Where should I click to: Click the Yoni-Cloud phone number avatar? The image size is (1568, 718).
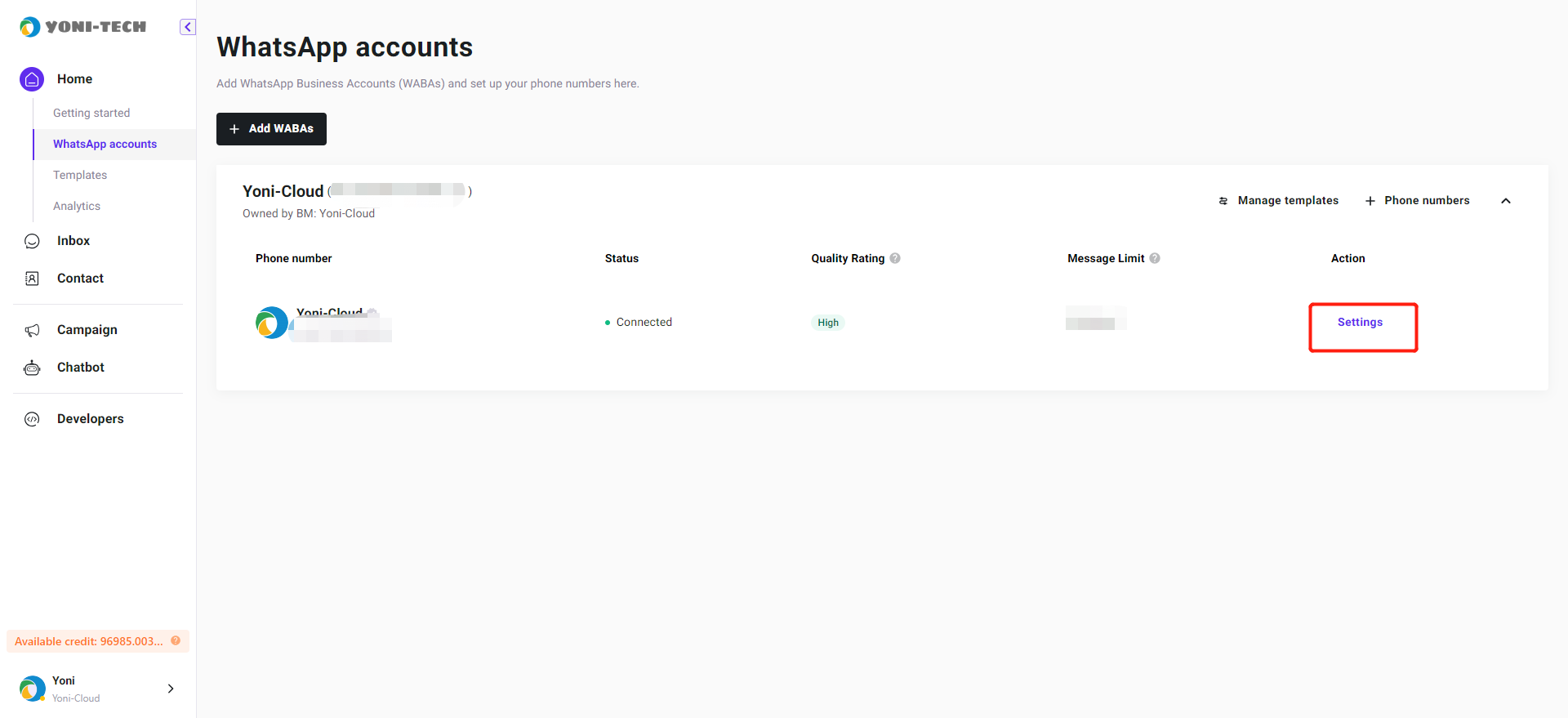click(271, 323)
